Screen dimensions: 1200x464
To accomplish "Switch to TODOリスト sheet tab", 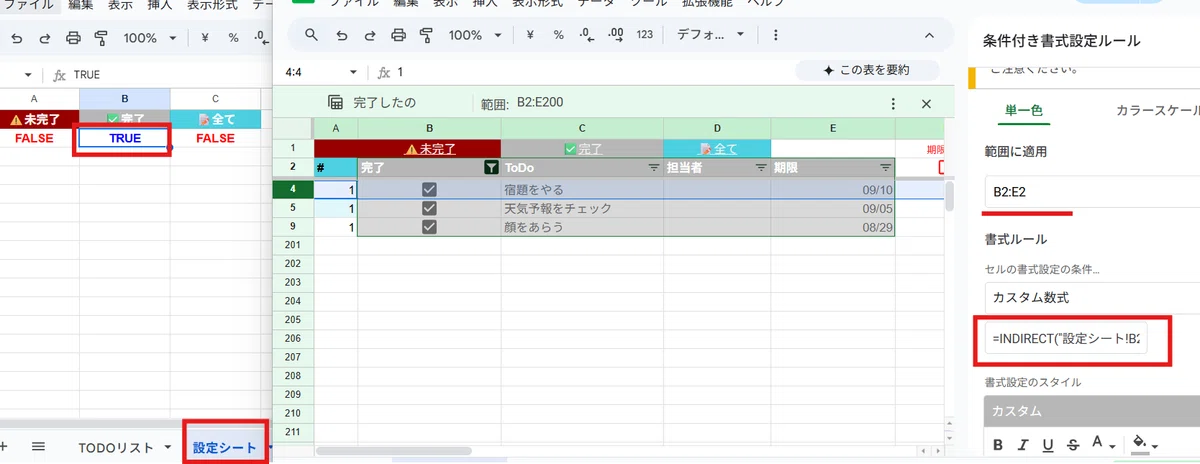I will coord(114,447).
